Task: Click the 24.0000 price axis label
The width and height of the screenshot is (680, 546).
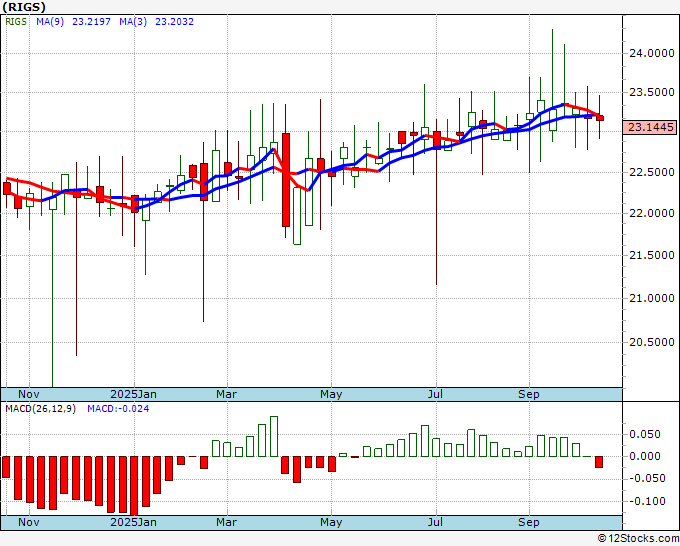Action: [652, 53]
